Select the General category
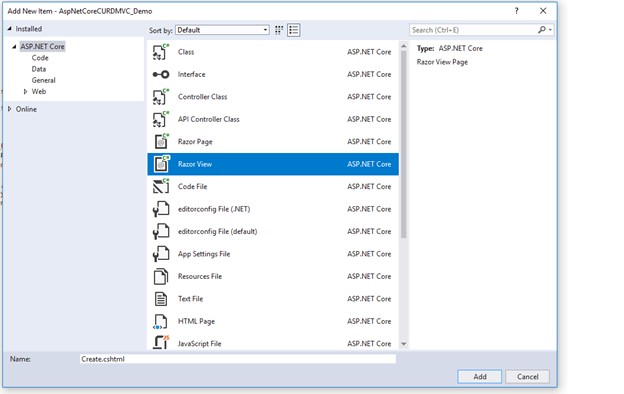The image size is (624, 394). click(x=43, y=80)
